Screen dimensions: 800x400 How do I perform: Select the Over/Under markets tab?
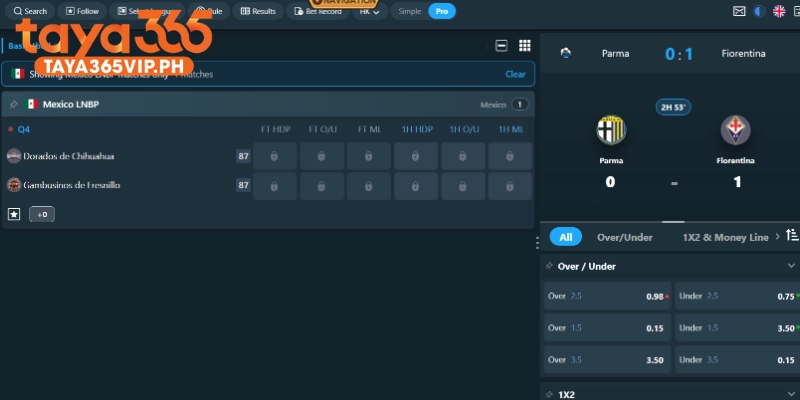pos(624,237)
